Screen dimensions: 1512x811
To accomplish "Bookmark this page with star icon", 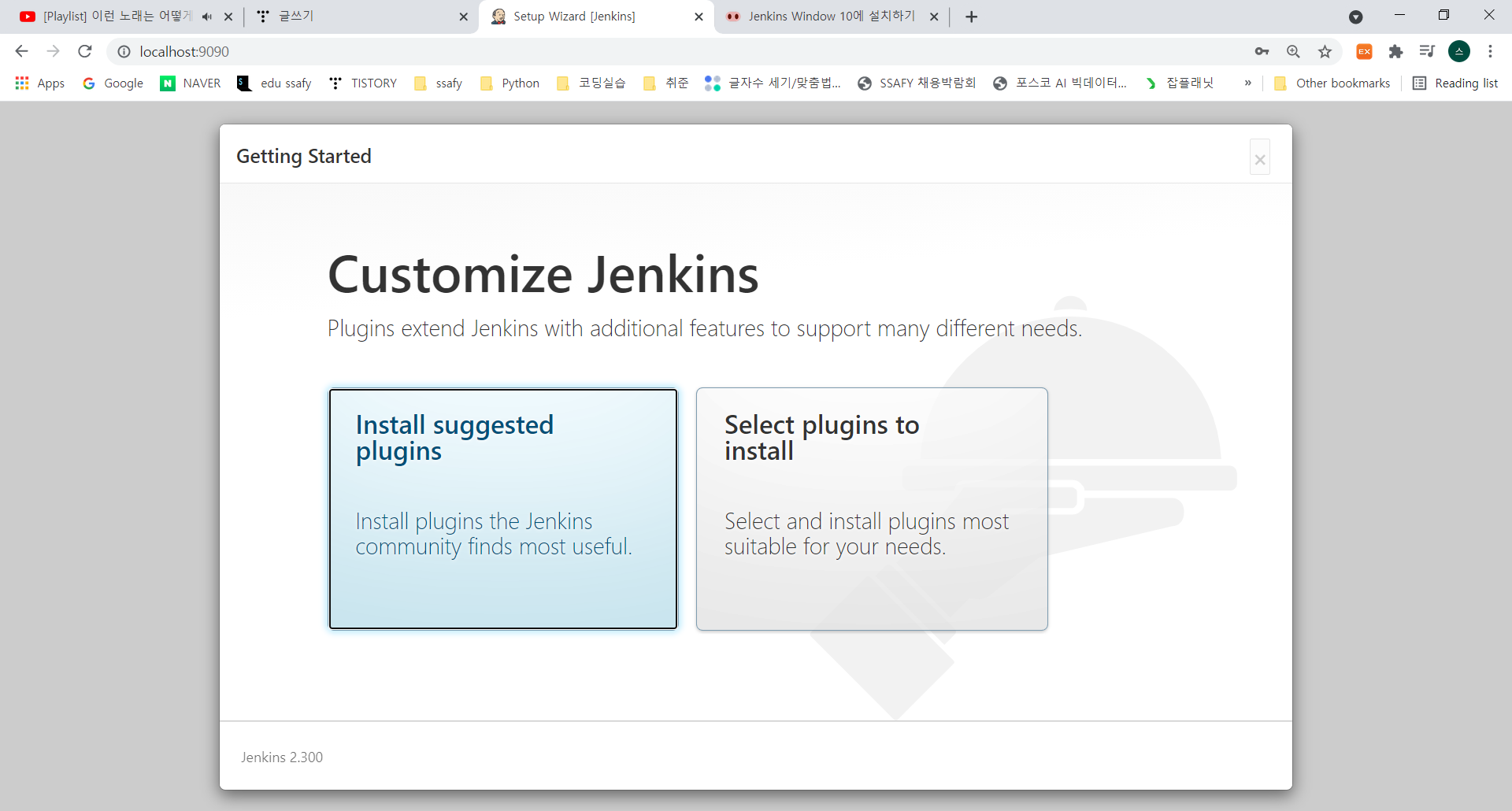I will 1325,51.
